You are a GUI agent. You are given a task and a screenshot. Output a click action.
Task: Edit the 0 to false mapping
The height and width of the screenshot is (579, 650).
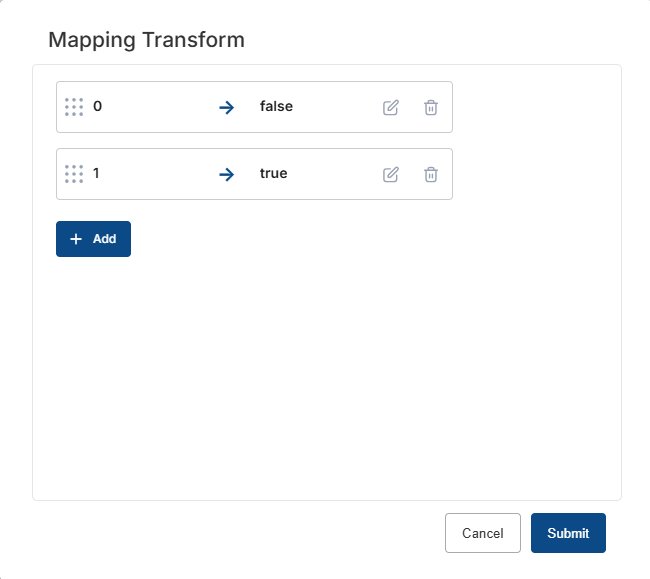point(391,107)
